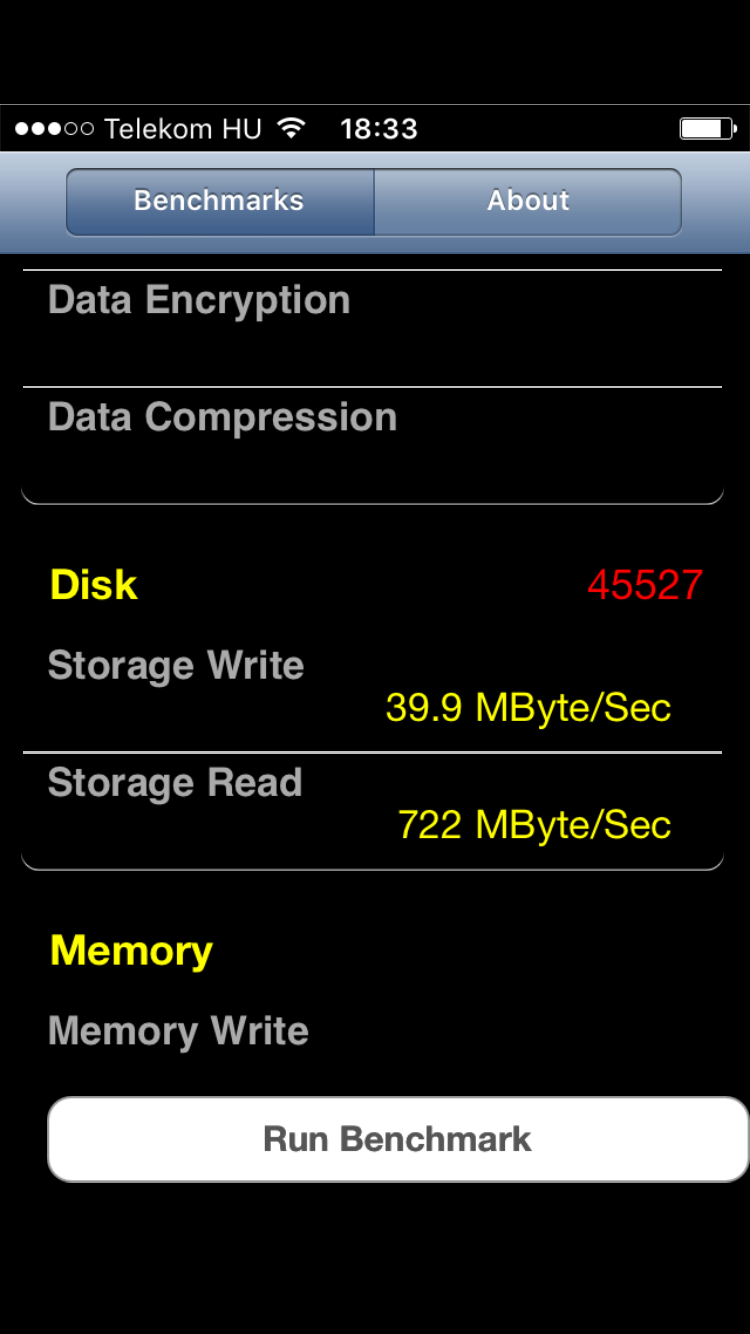This screenshot has width=750, height=1334.
Task: Tap the 722 MByte/Sec read result
Action: coord(534,825)
